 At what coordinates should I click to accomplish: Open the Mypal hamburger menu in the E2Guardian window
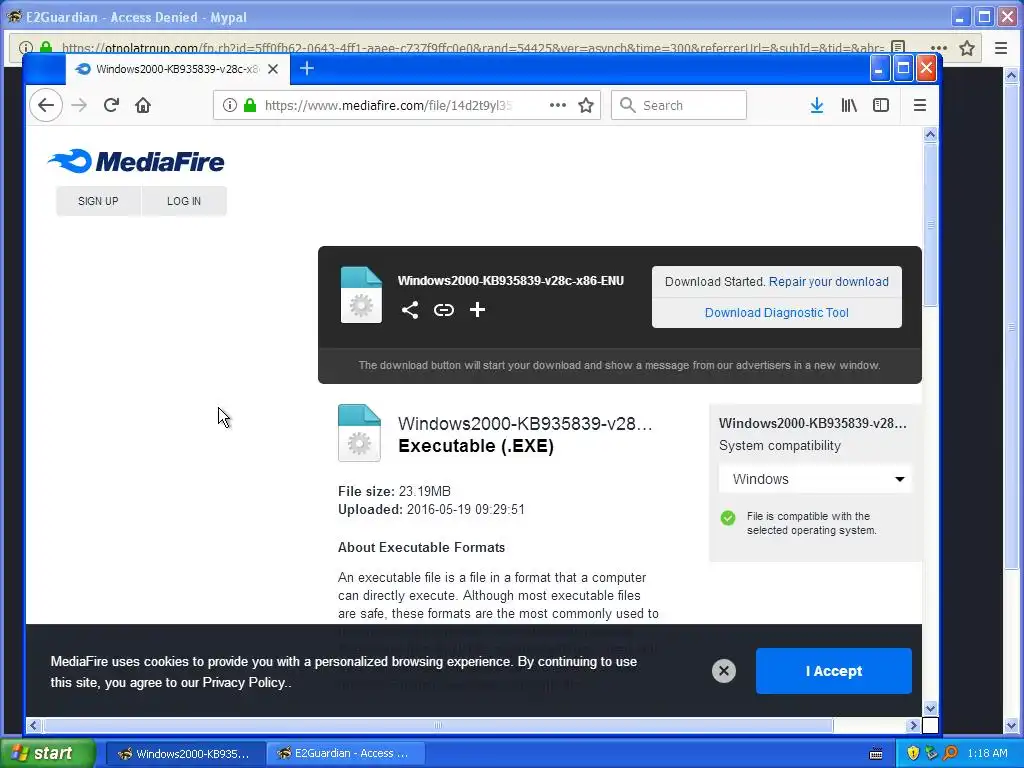click(1000, 48)
